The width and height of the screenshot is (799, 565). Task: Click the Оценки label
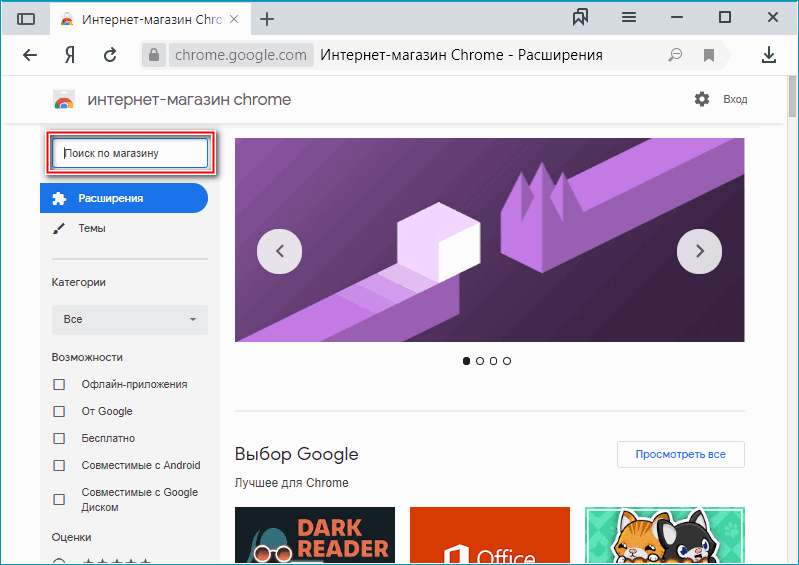coord(71,537)
